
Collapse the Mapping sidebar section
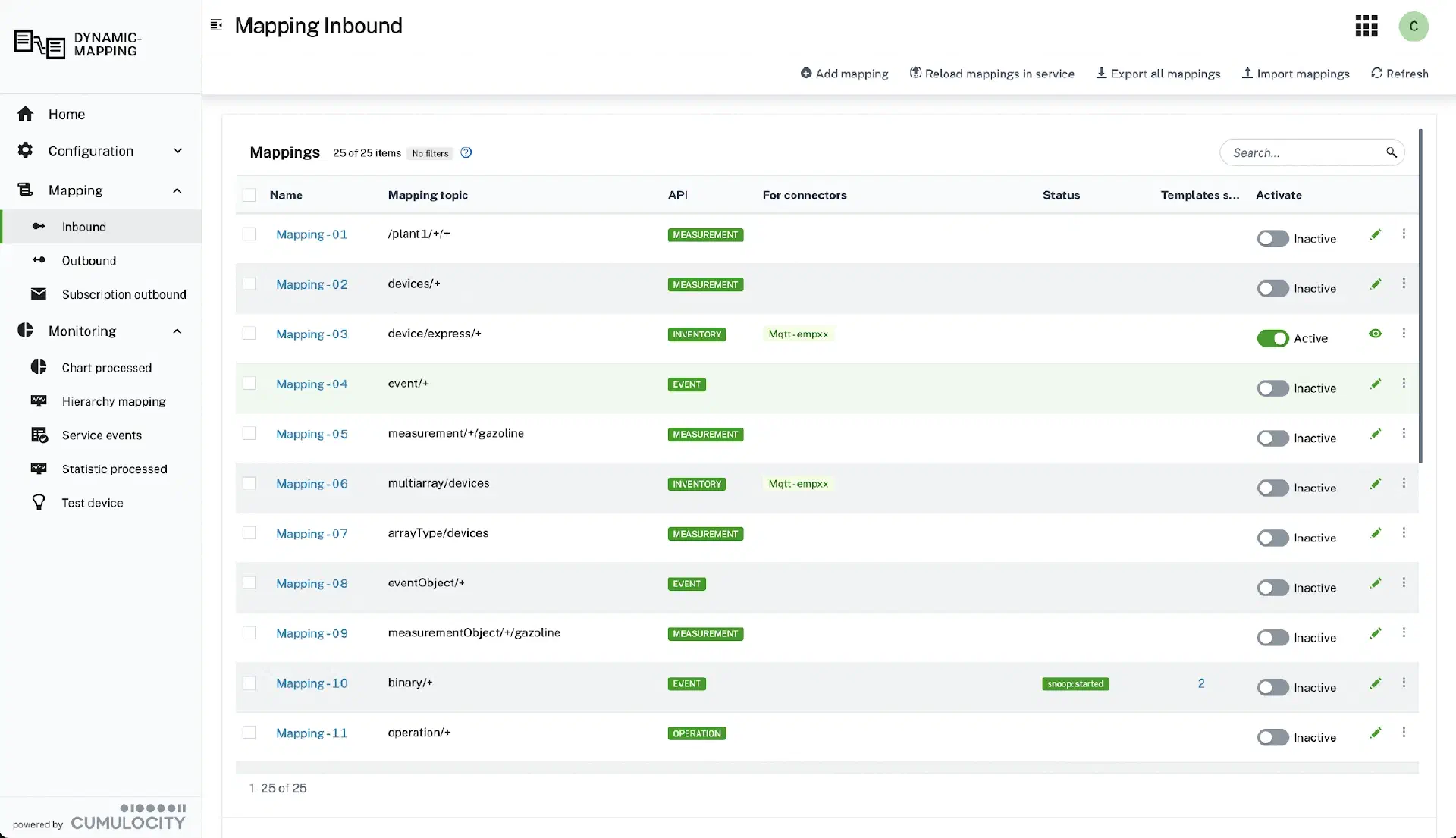(x=177, y=190)
